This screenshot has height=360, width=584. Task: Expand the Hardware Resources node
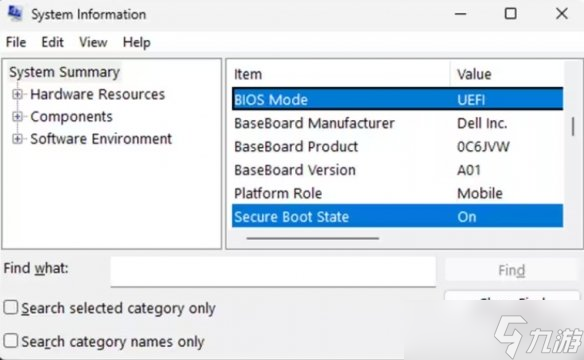17,94
